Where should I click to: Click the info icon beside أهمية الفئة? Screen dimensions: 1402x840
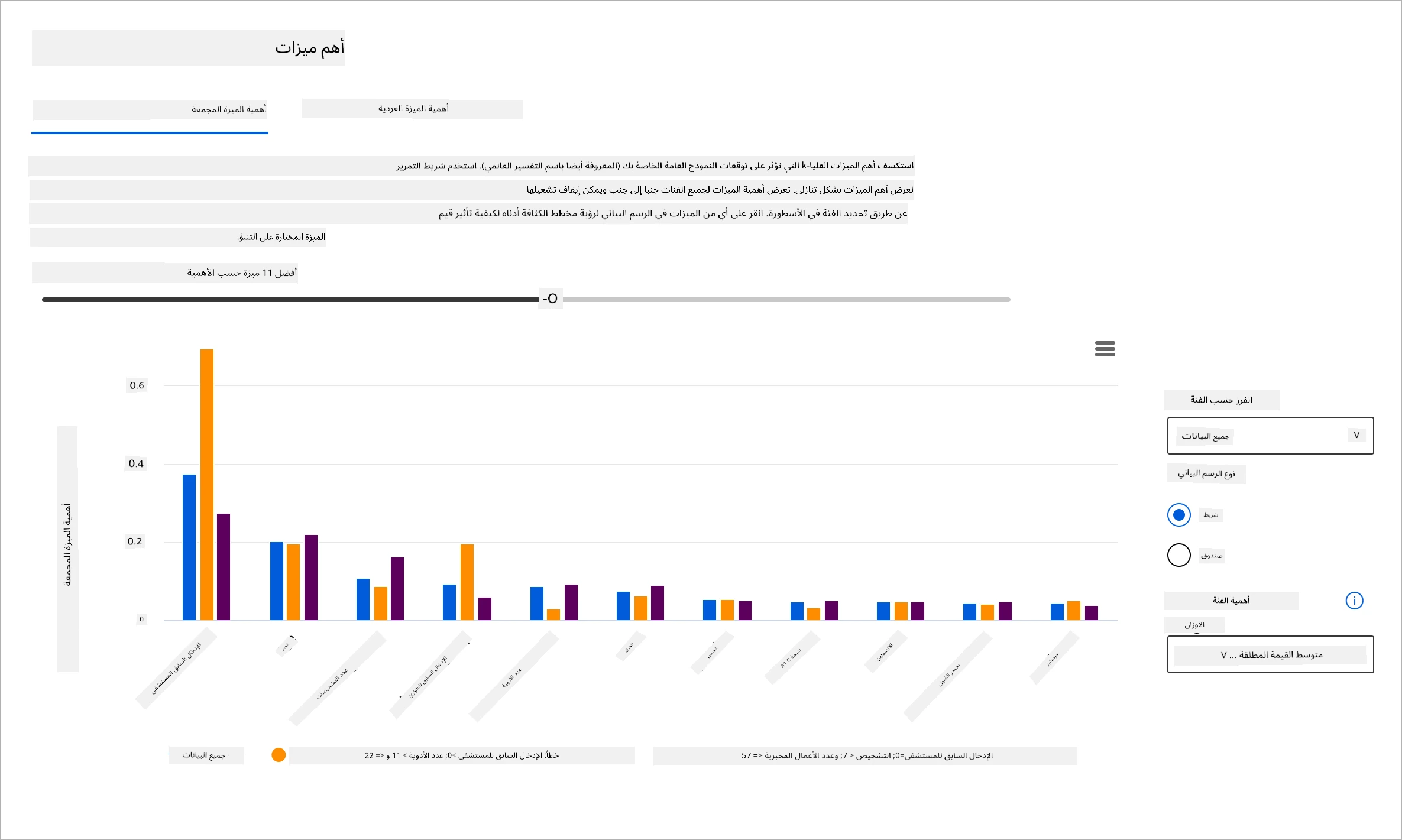click(1354, 601)
